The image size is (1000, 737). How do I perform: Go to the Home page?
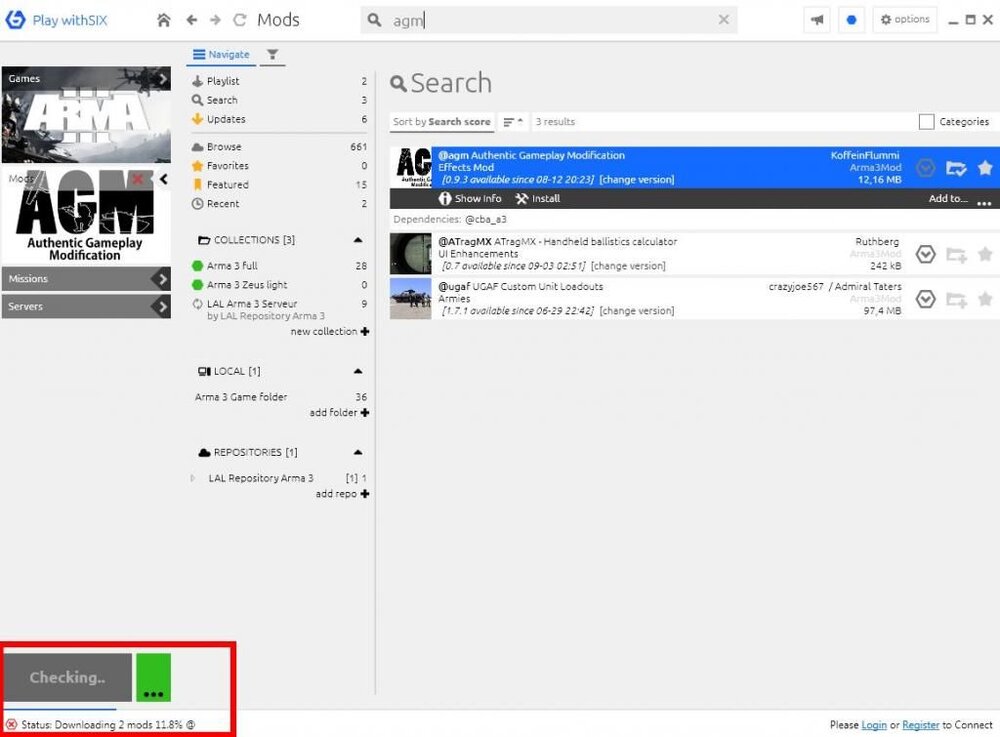pyautogui.click(x=164, y=20)
